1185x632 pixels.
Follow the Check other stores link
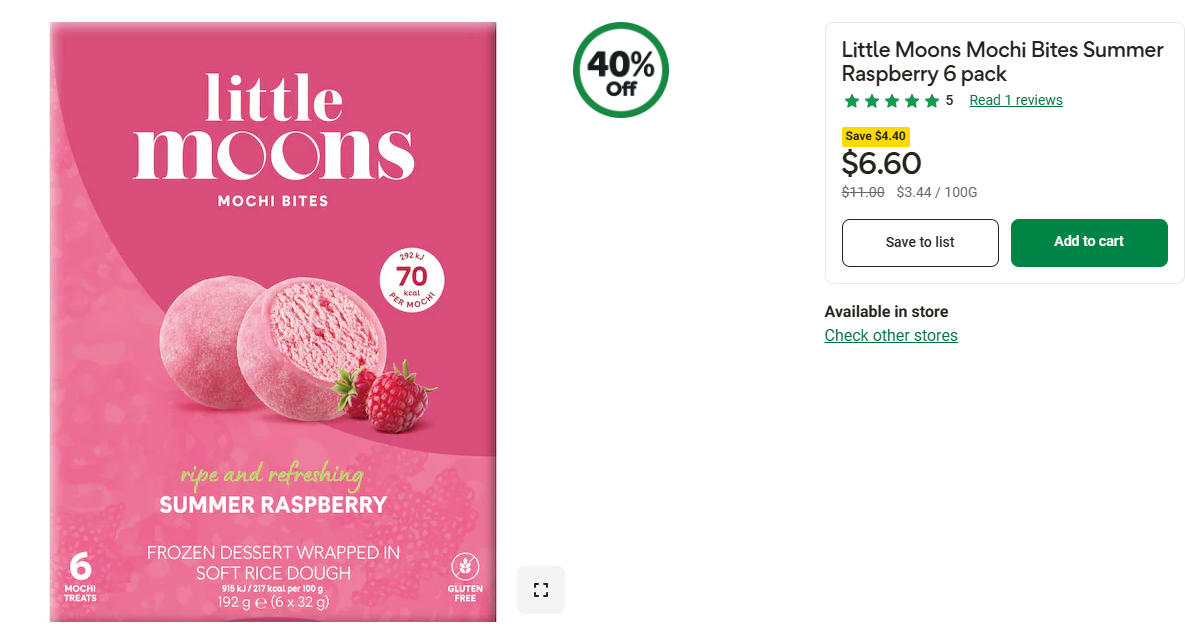891,336
